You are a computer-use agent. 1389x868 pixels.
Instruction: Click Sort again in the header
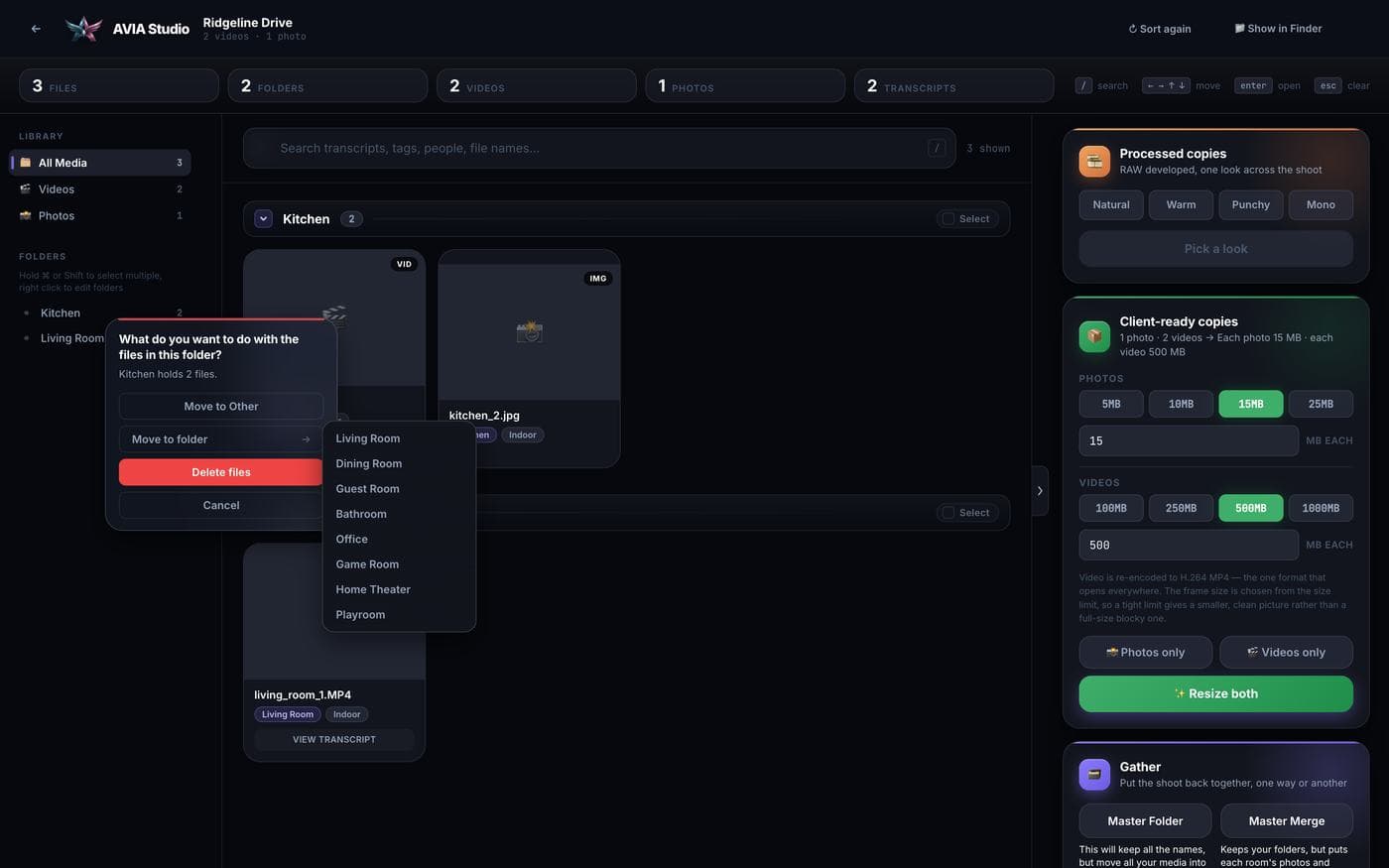click(x=1160, y=29)
